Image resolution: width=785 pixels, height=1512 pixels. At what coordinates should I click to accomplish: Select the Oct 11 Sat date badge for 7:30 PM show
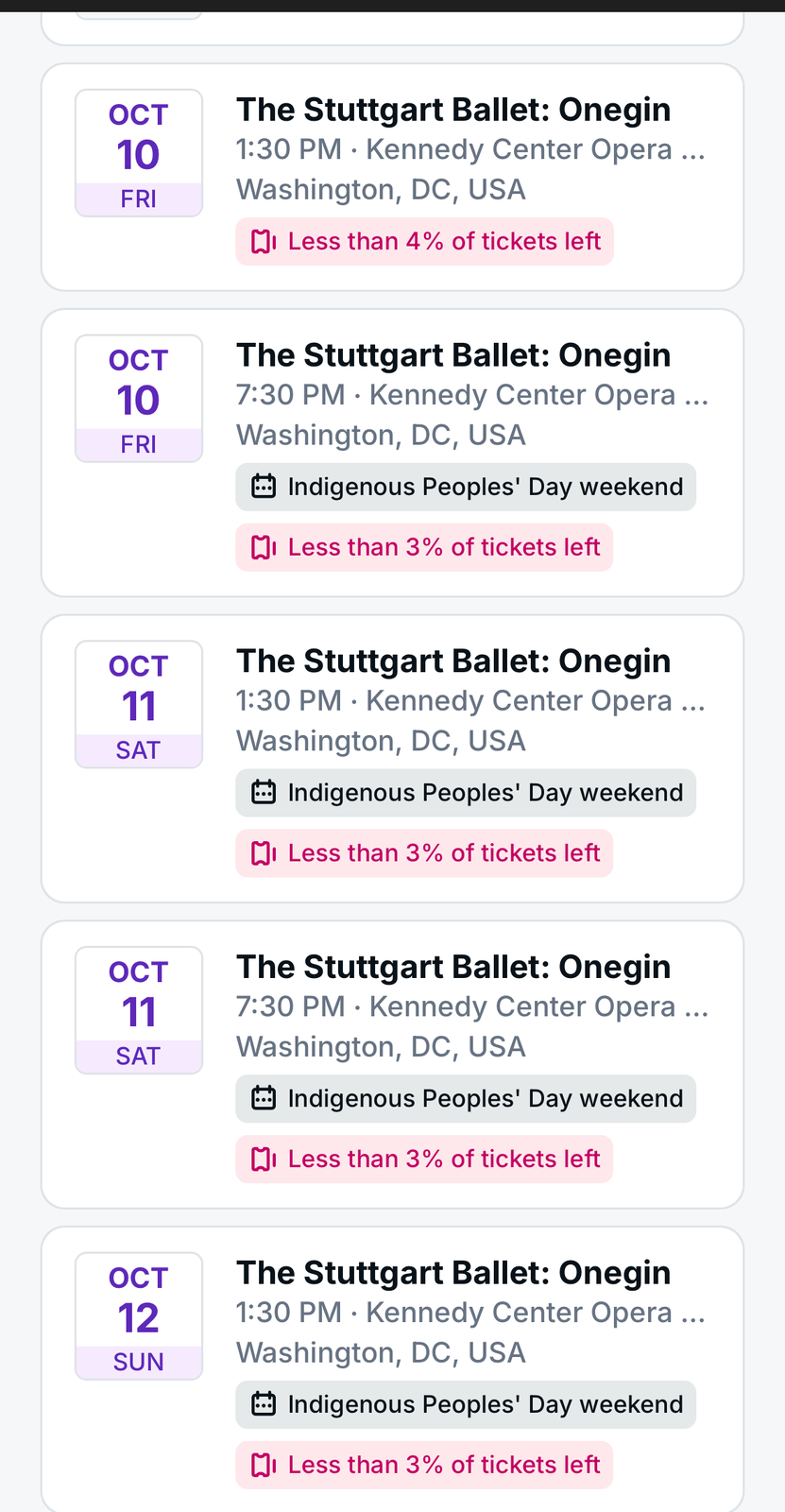139,1010
